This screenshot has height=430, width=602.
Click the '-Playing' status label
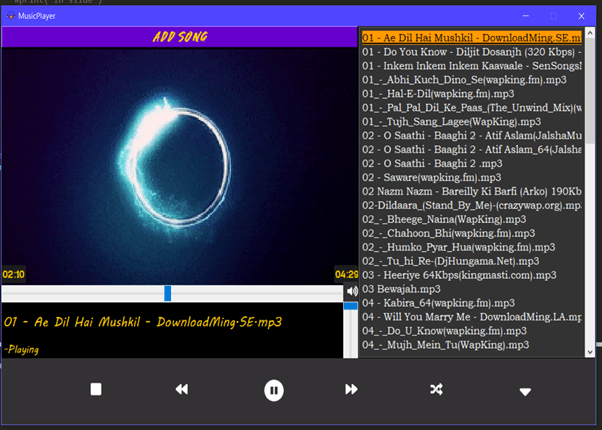21,349
